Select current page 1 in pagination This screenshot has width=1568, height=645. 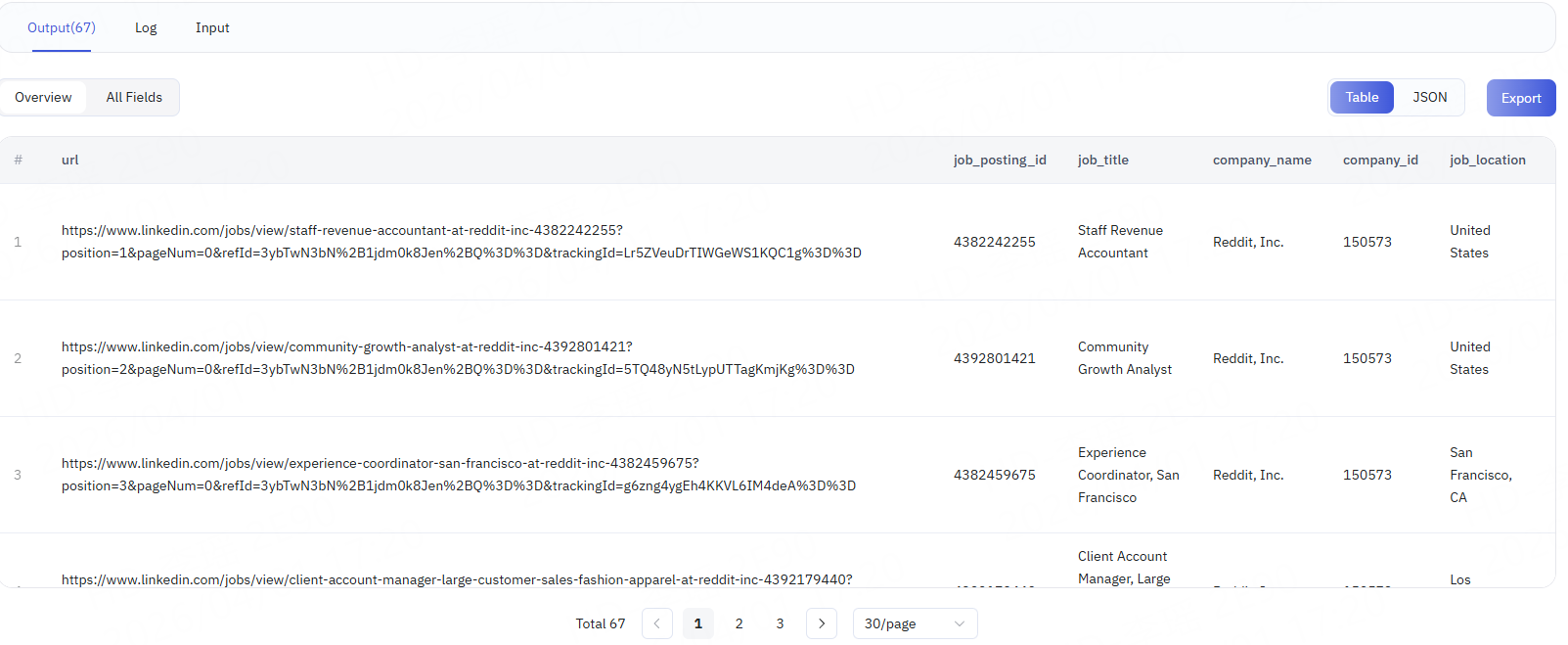(x=698, y=623)
